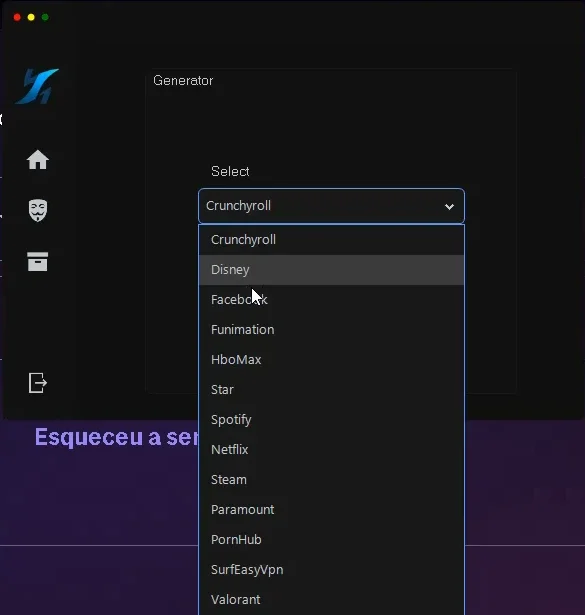Choose the Valorant option
The height and width of the screenshot is (615, 585).
click(x=331, y=600)
